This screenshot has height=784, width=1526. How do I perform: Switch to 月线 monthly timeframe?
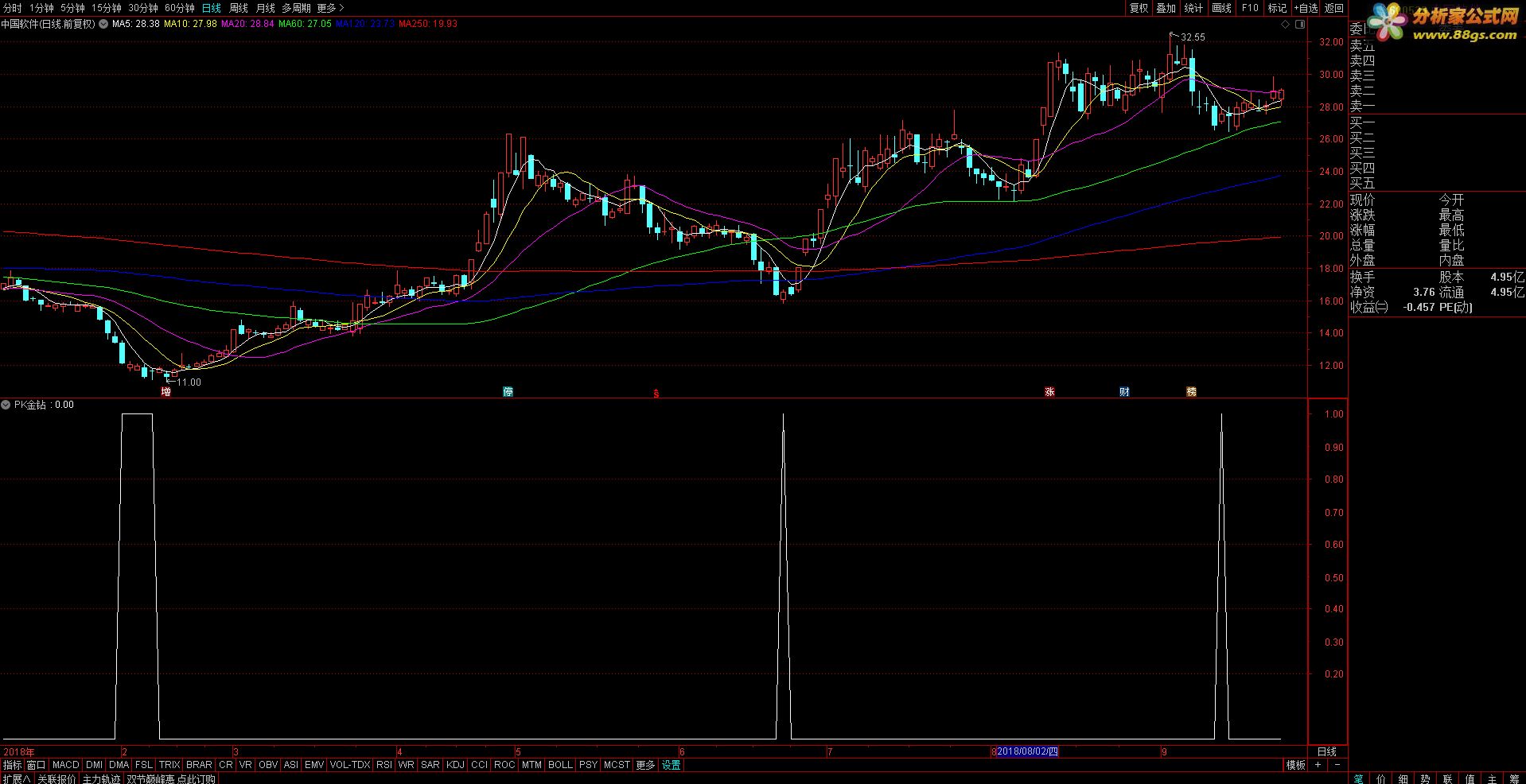(x=266, y=8)
